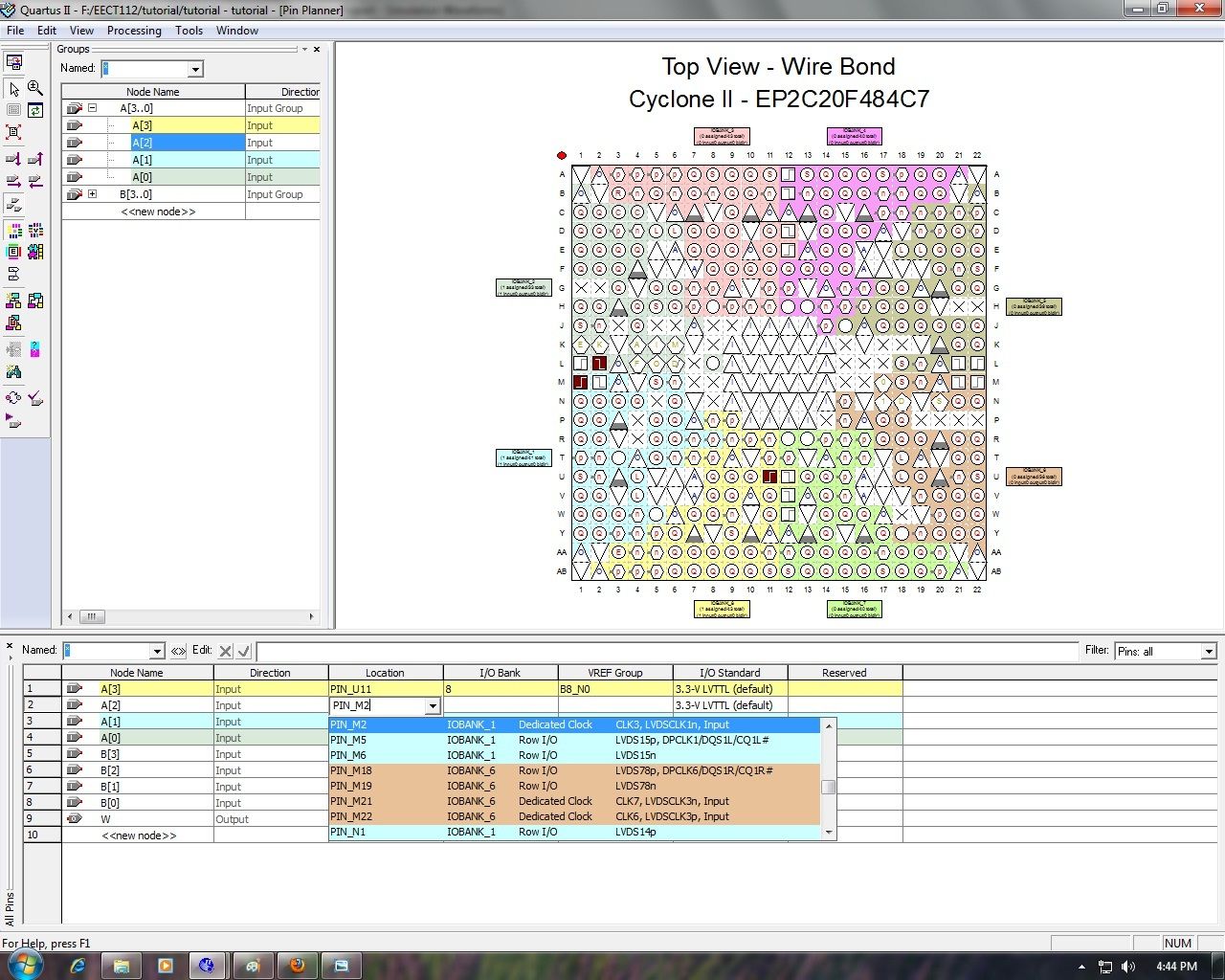Open Windows Media Player from the taskbar
The height and width of the screenshot is (980, 1225).
pyautogui.click(x=165, y=966)
